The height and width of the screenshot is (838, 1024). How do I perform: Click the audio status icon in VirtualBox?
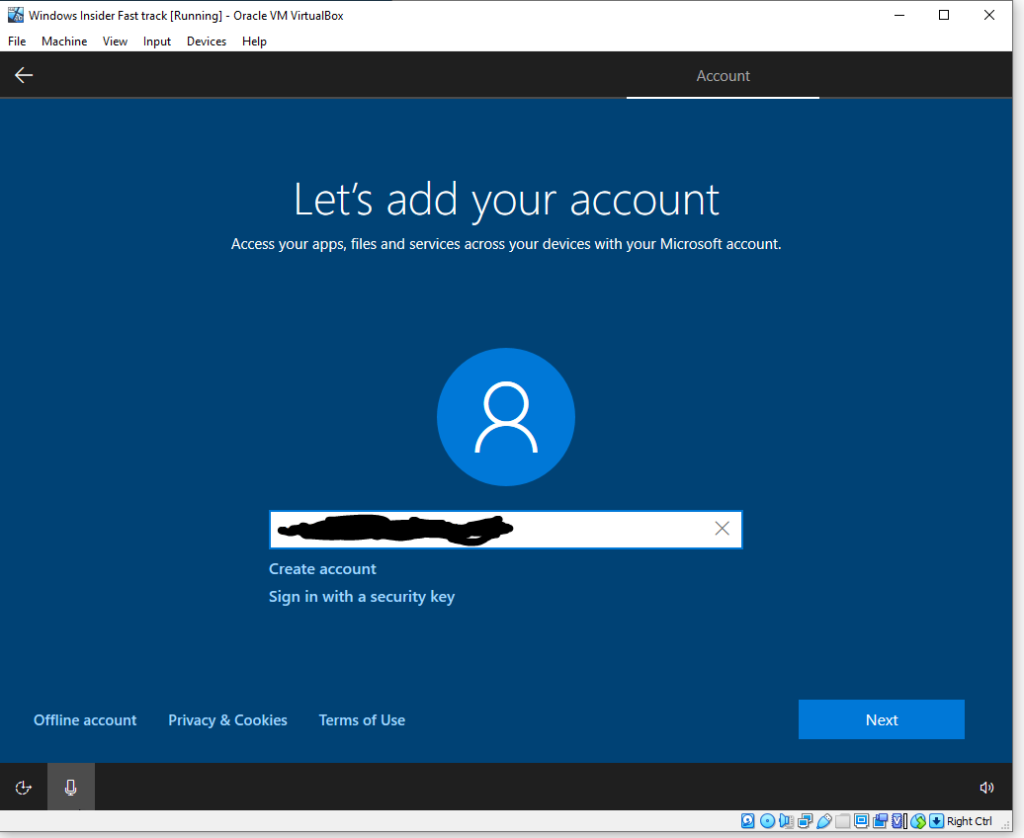point(786,820)
